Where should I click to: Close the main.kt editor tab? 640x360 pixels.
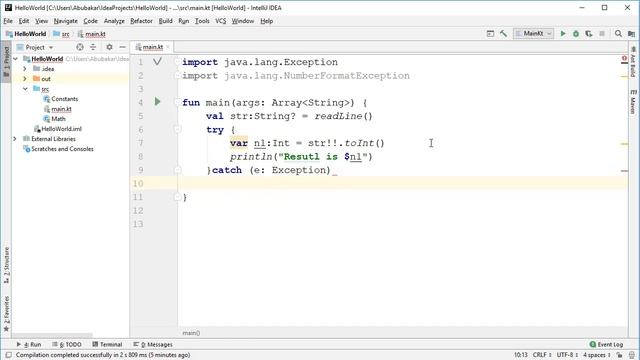[168, 47]
